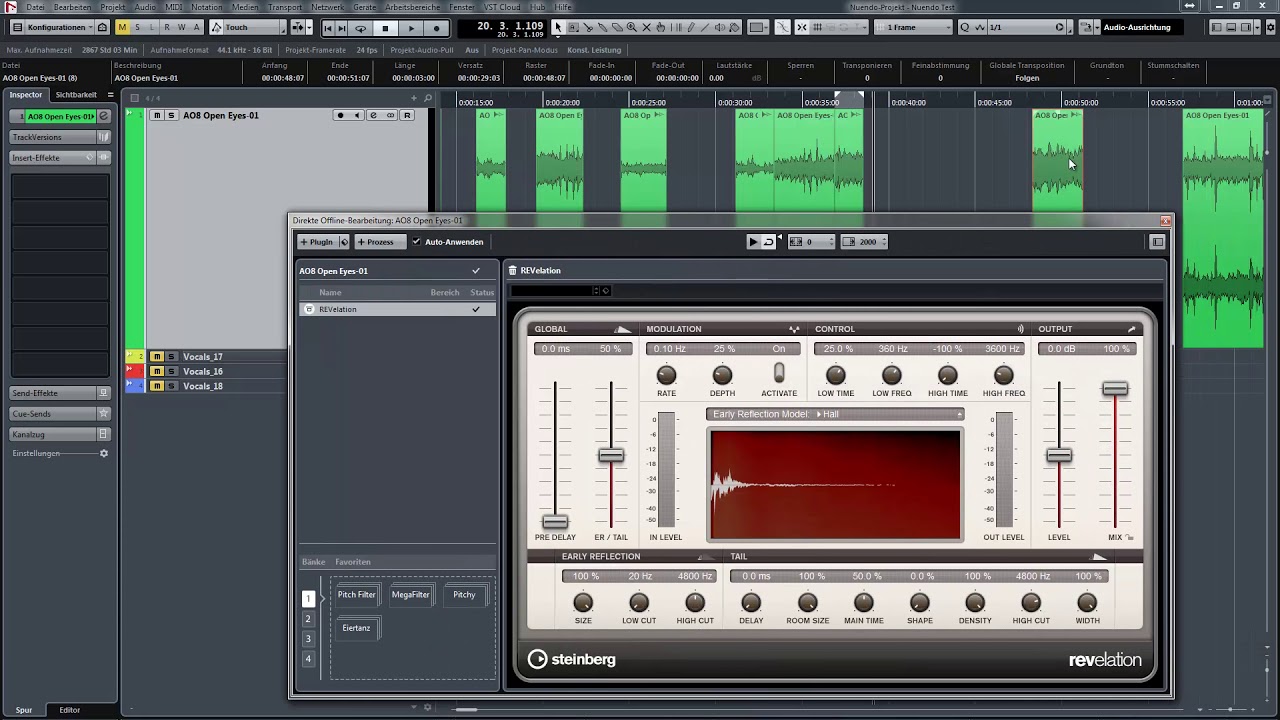
Task: Click the ER / TAIL fader handle
Action: [x=611, y=455]
